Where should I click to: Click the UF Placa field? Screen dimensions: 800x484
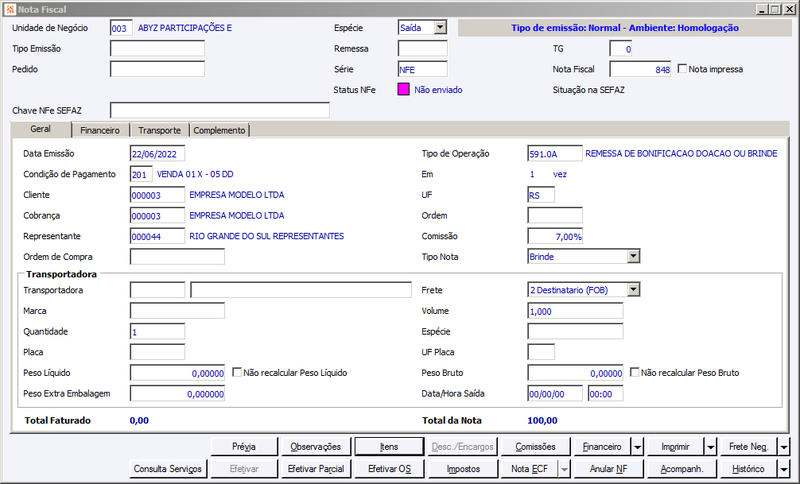tap(541, 352)
